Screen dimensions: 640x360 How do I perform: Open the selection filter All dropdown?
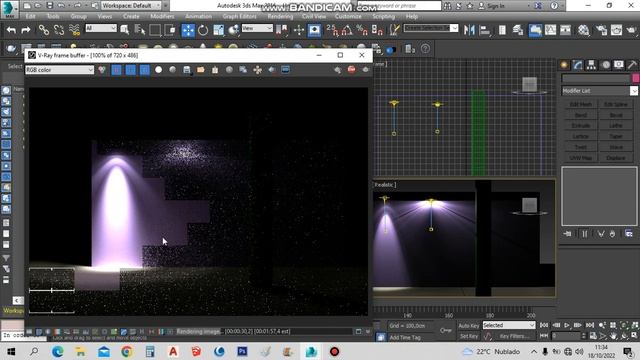coord(101,28)
